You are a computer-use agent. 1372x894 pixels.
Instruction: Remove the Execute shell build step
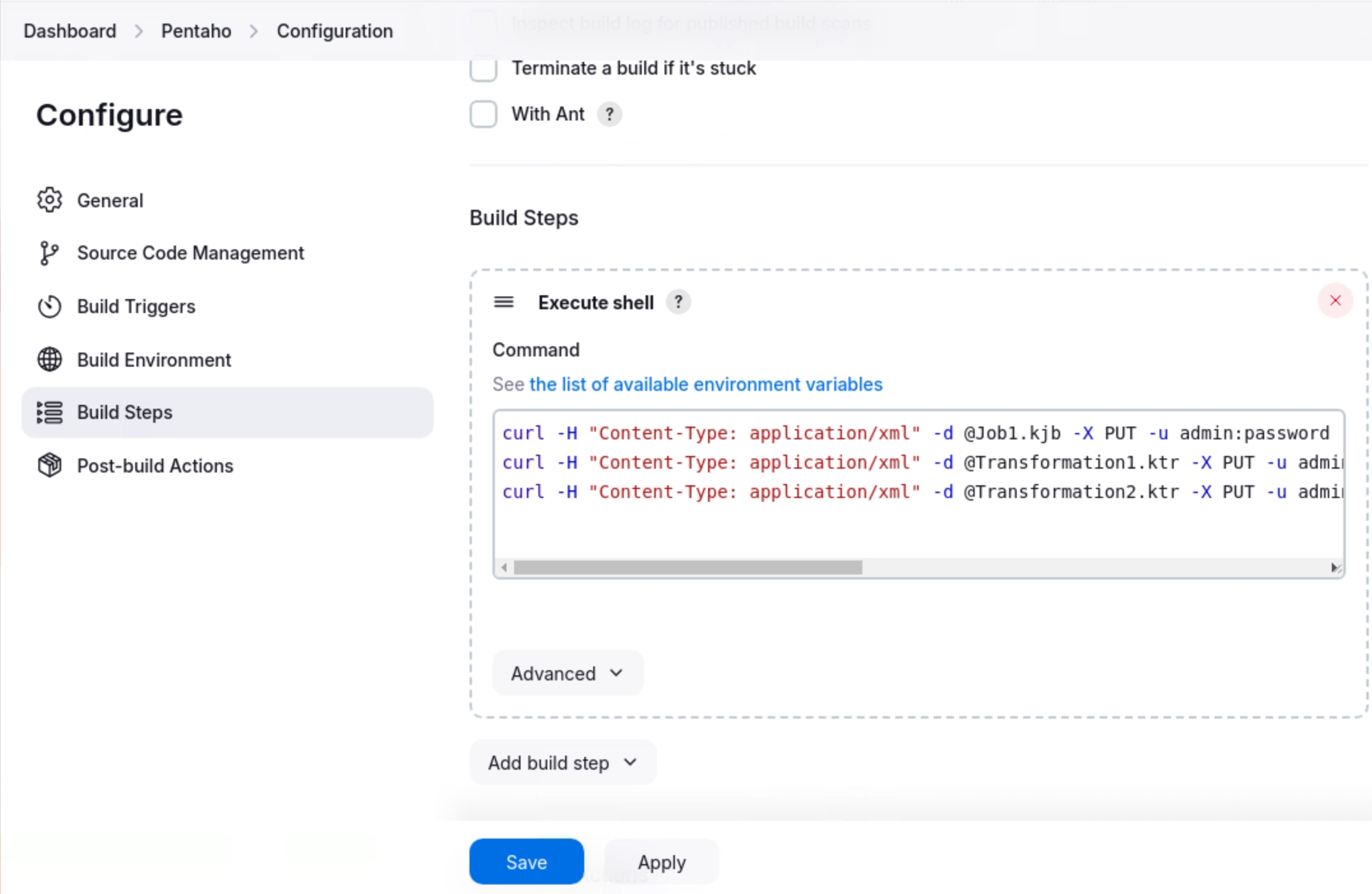pos(1335,301)
